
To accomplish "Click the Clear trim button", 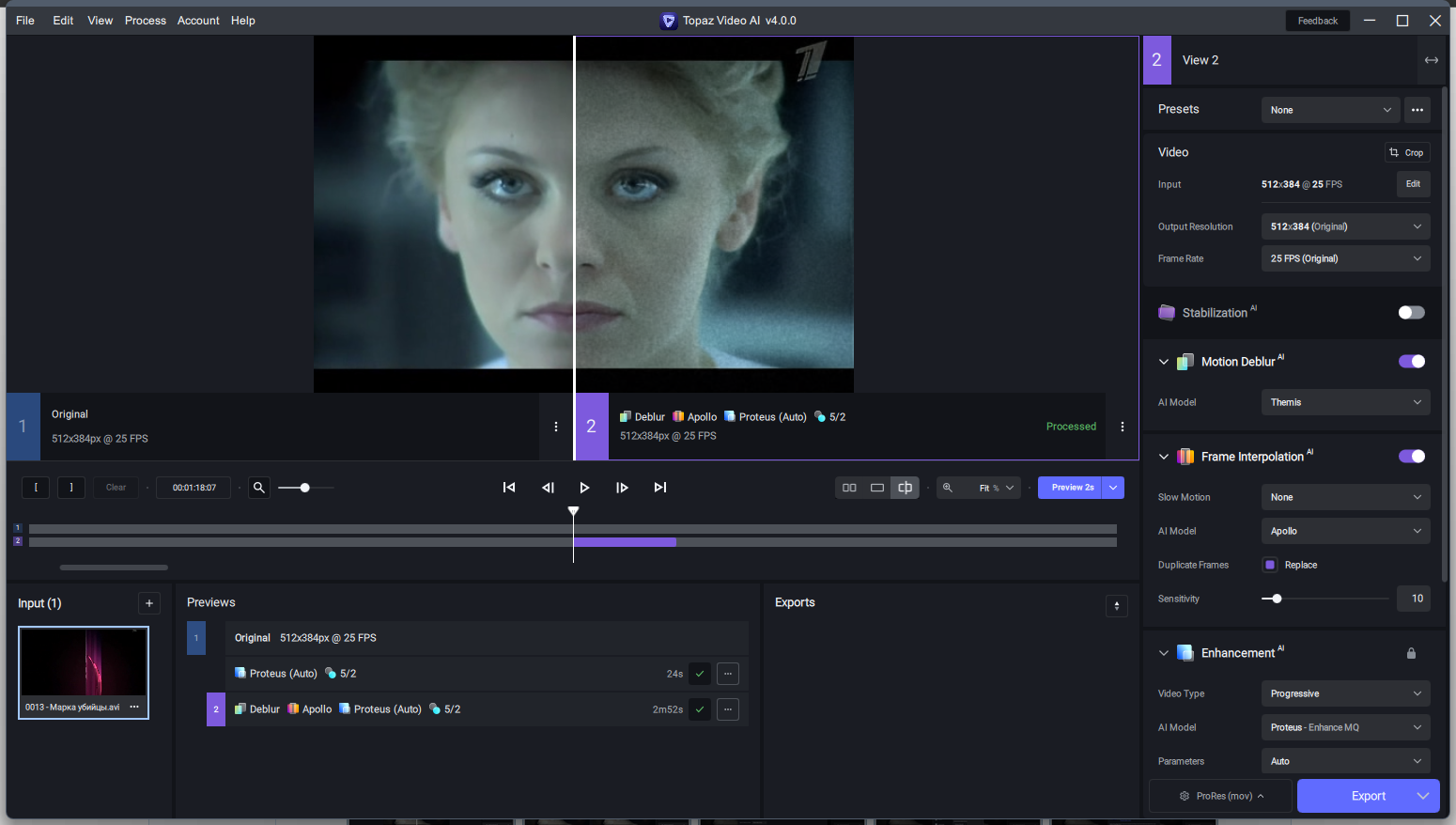I will tap(116, 488).
